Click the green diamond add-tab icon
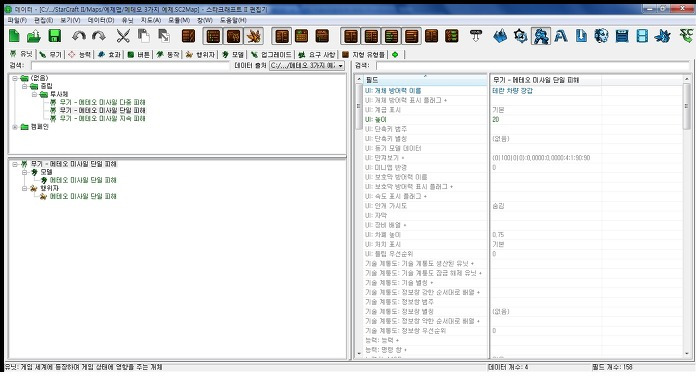This screenshot has height=376, width=700. (x=395, y=54)
